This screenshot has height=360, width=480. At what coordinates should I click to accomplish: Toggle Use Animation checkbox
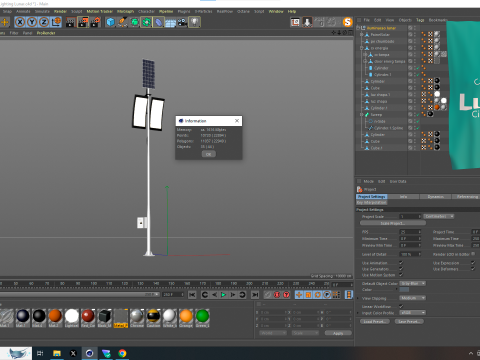401,263
